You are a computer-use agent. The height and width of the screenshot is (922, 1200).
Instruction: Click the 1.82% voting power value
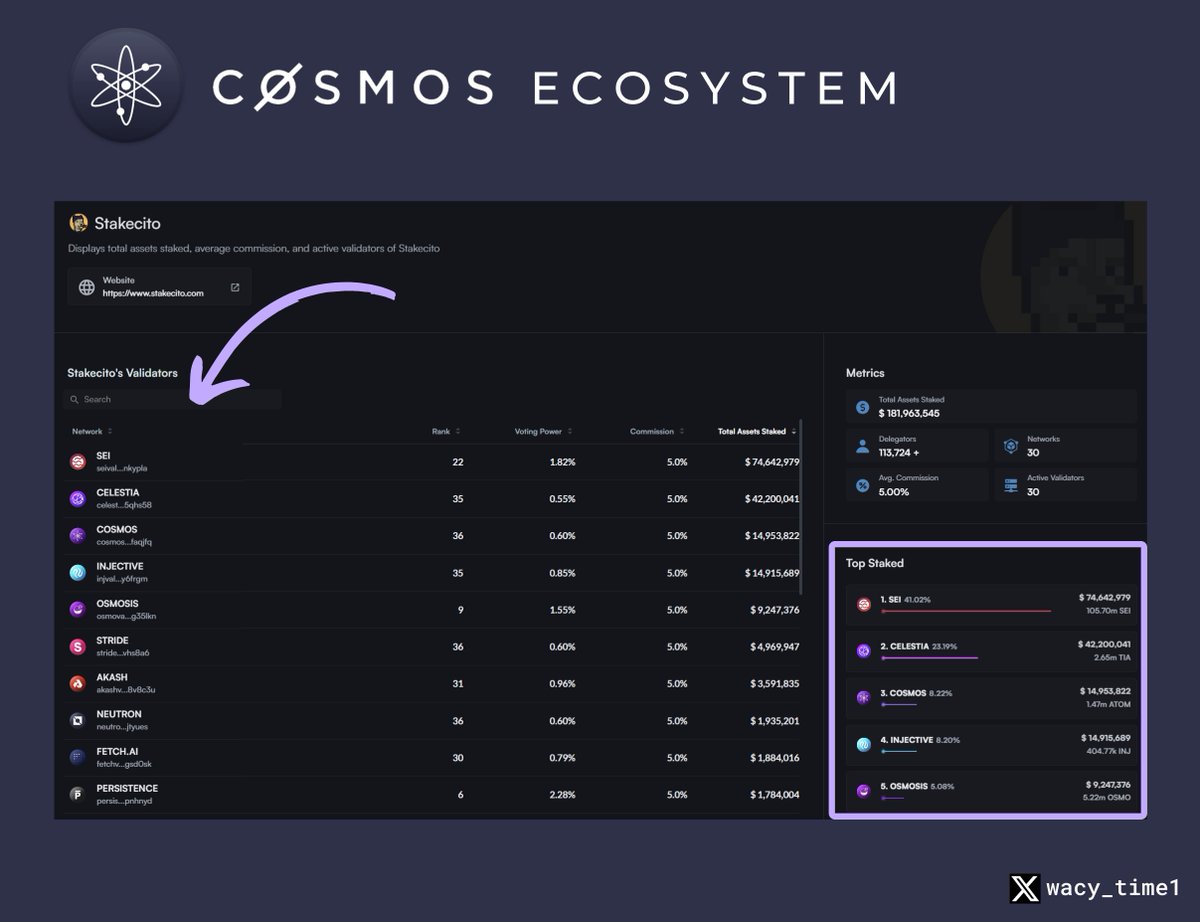coord(563,461)
